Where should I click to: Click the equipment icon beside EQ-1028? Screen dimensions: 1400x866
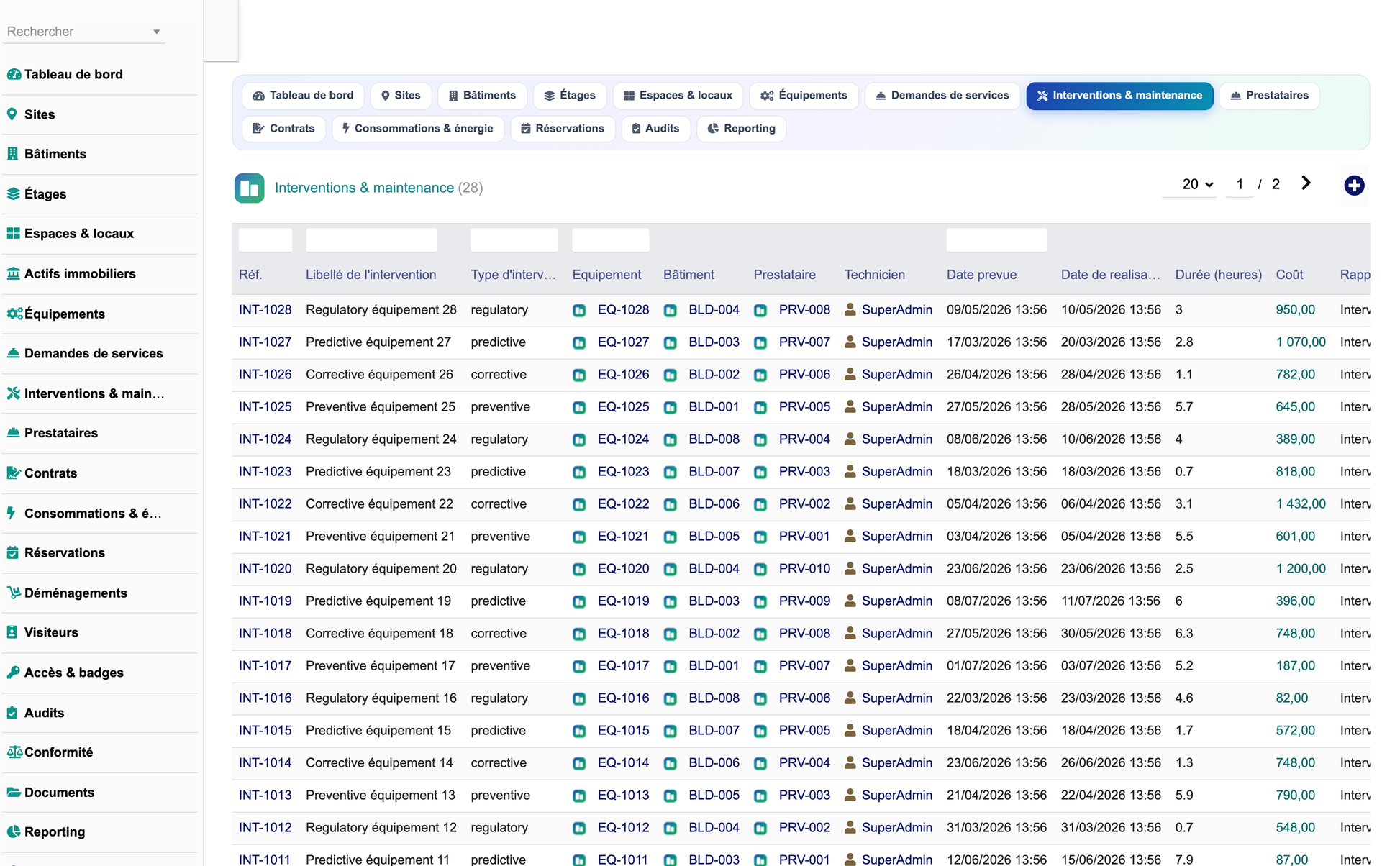click(579, 311)
